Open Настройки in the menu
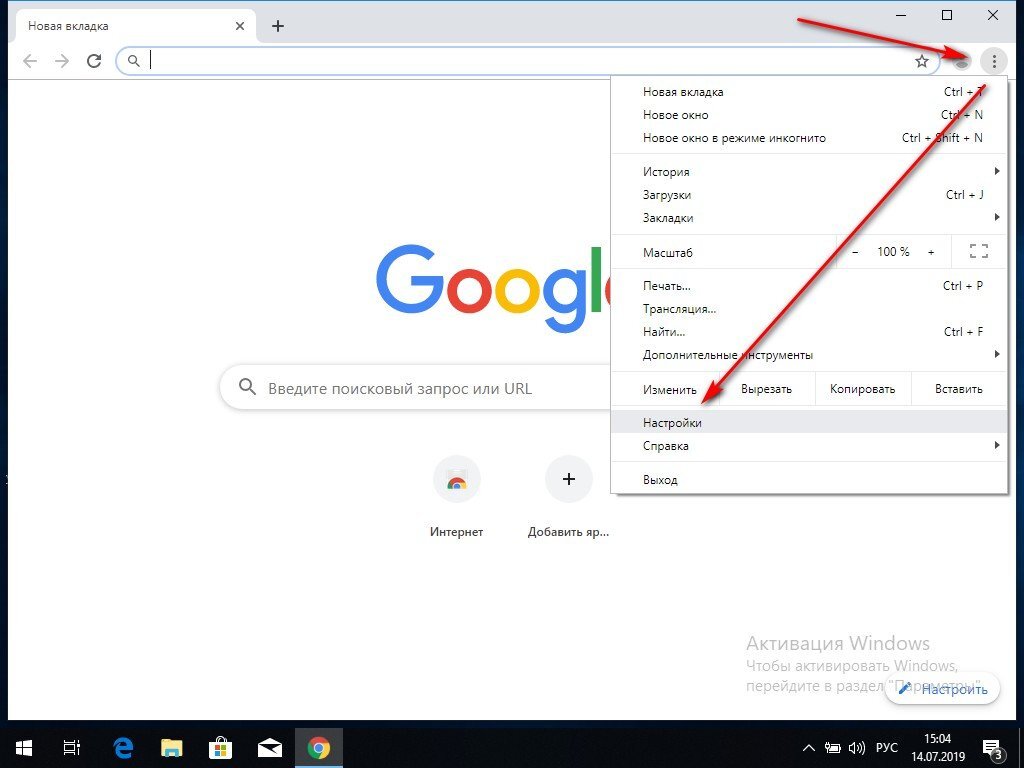This screenshot has height=768, width=1024. pyautogui.click(x=809, y=423)
